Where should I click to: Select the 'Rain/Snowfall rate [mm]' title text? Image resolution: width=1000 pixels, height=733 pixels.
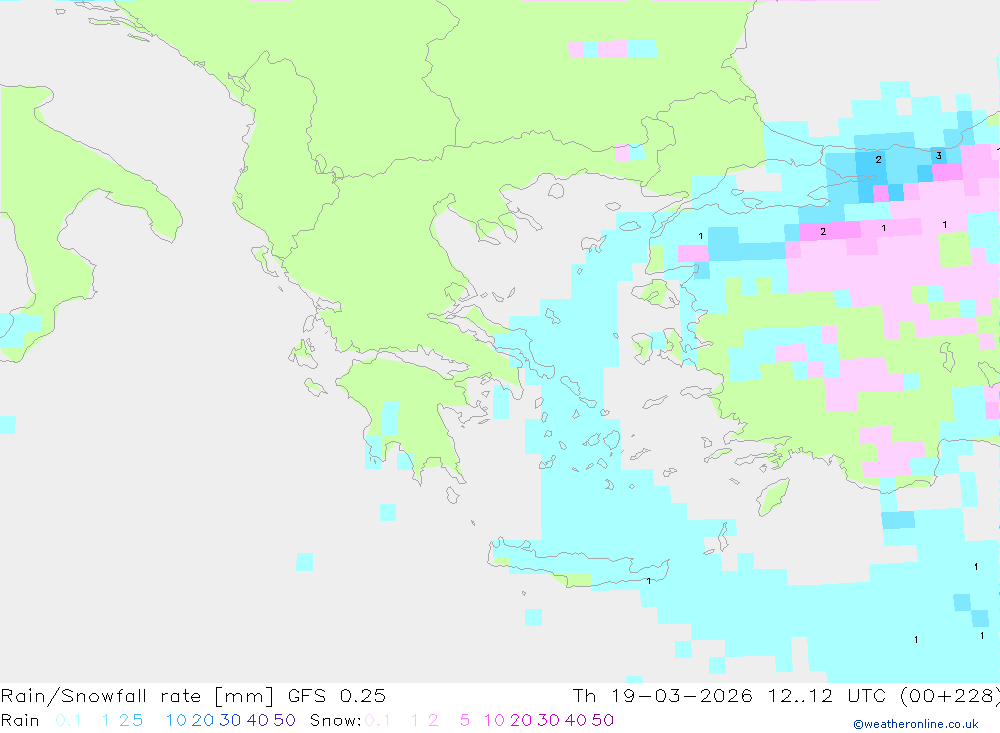click(x=137, y=696)
